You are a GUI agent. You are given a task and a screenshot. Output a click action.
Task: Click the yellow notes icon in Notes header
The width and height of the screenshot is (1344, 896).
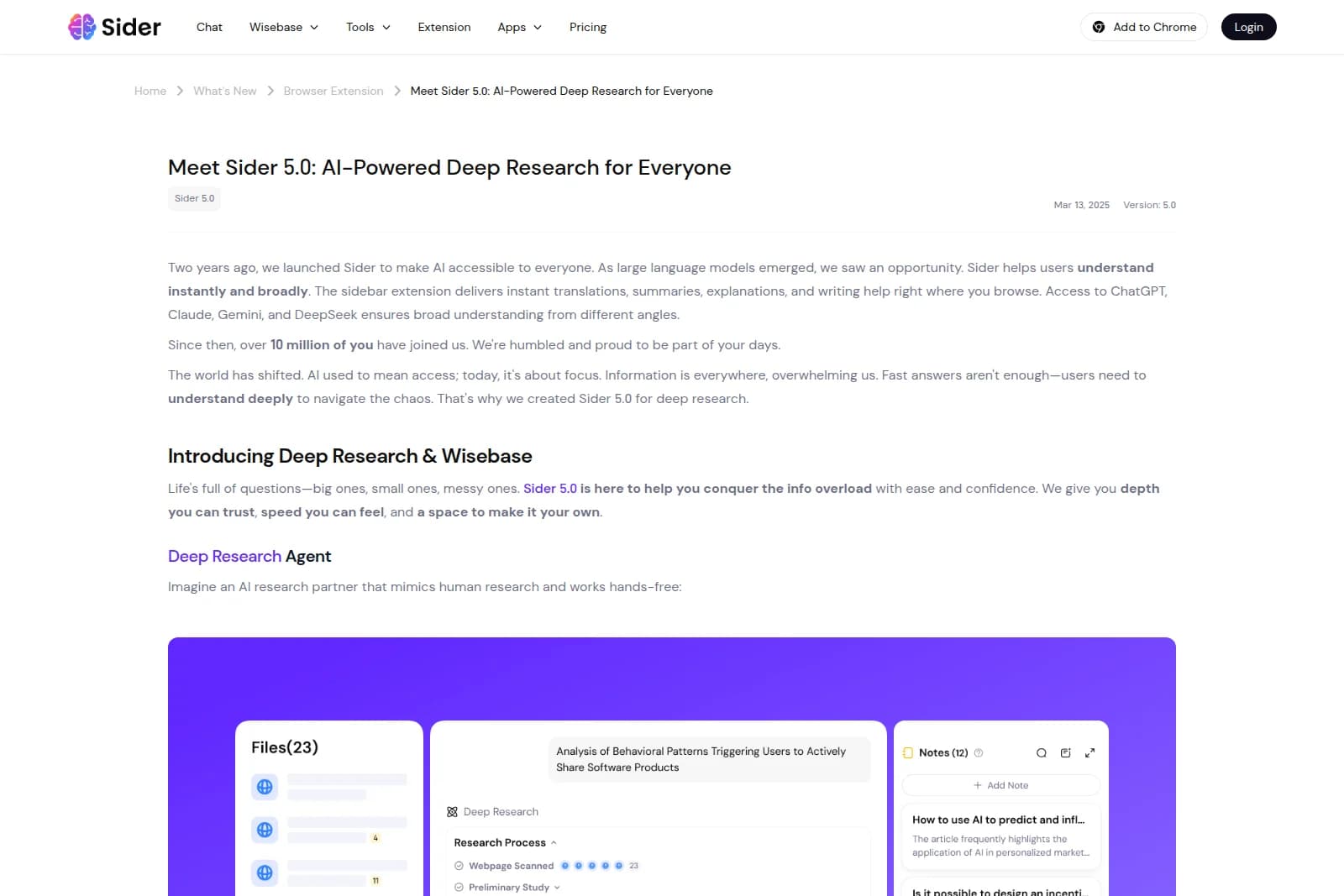908,753
